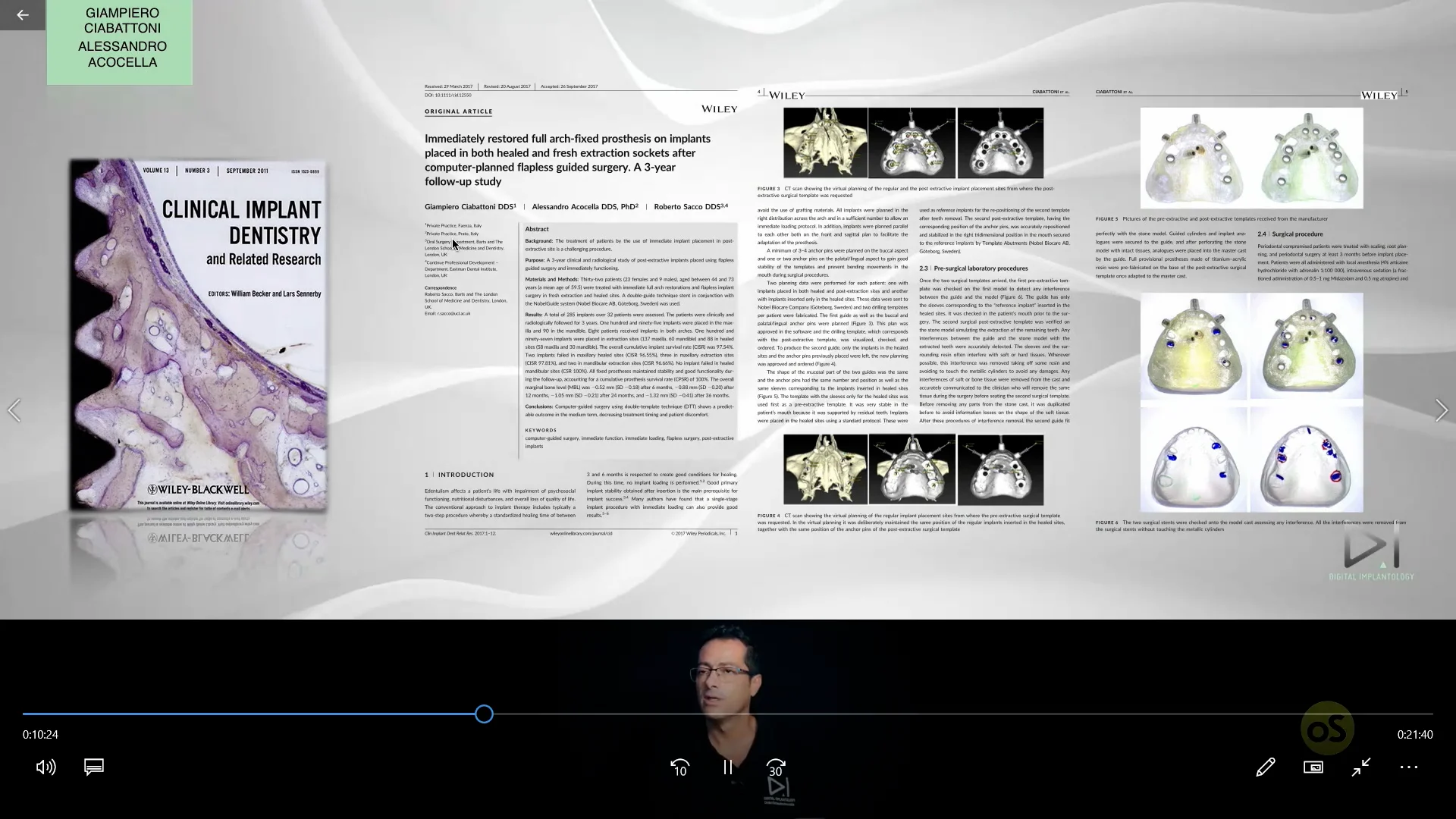Image resolution: width=1456 pixels, height=819 pixels.
Task: Toggle subtitles with the speech bubble icon
Action: pos(93,767)
